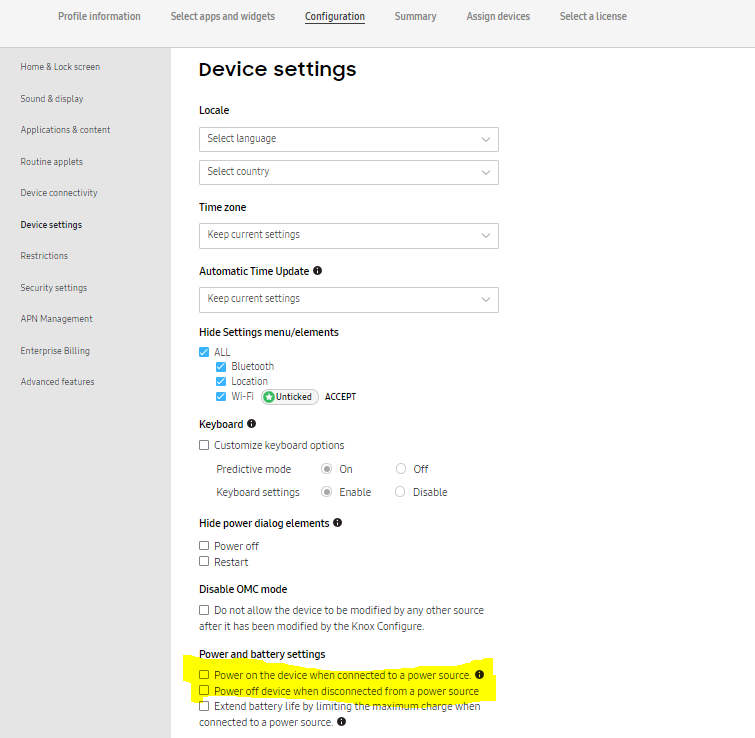755x738 pixels.
Task: Open Security settings in the sidebar
Action: coord(54,288)
